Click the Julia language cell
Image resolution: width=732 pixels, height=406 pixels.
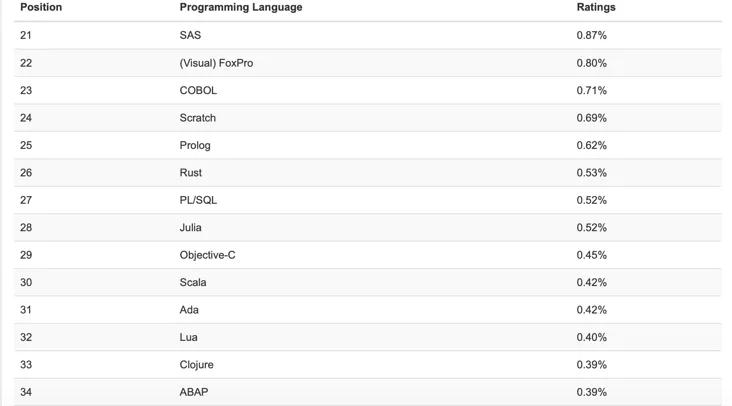coord(191,228)
